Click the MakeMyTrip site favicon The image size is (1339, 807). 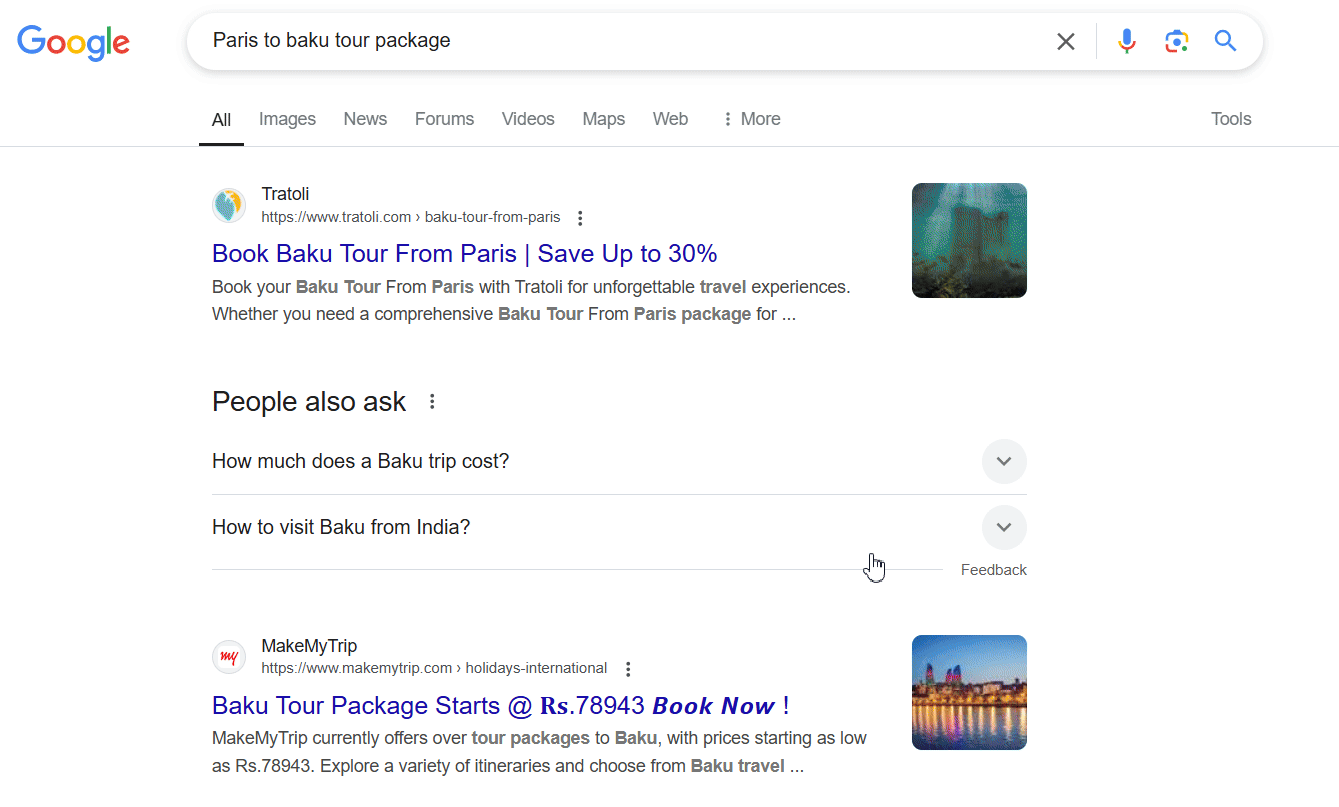(x=229, y=657)
